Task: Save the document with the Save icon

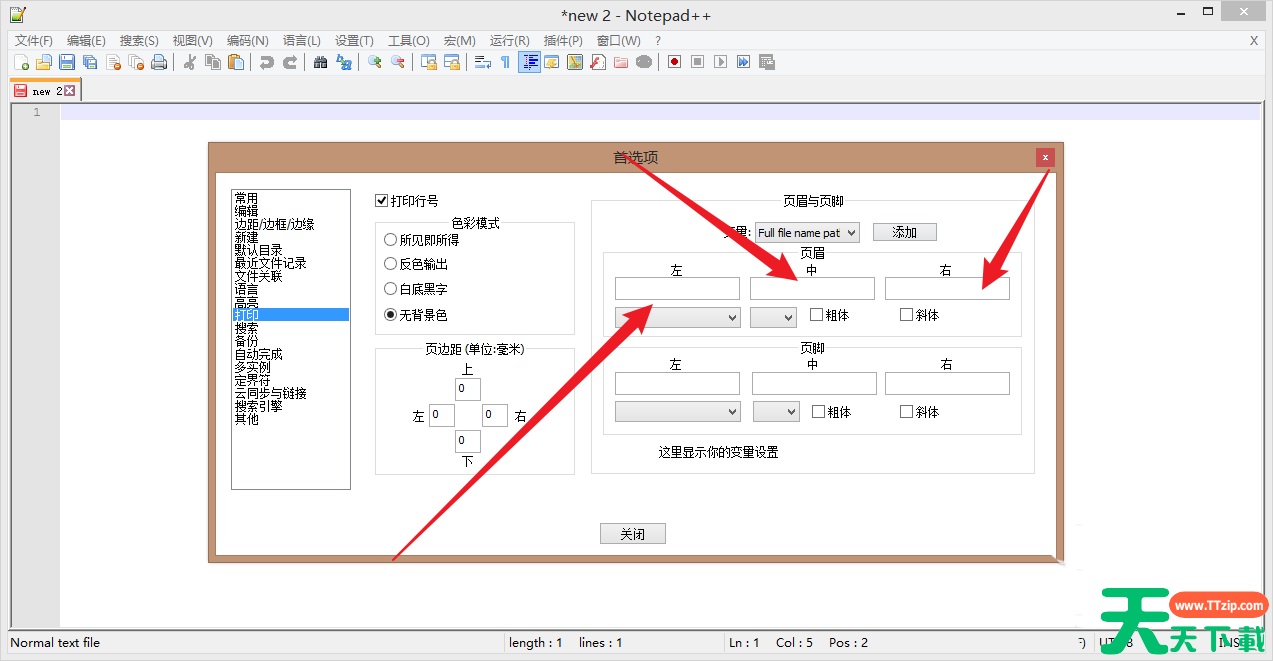Action: point(64,62)
